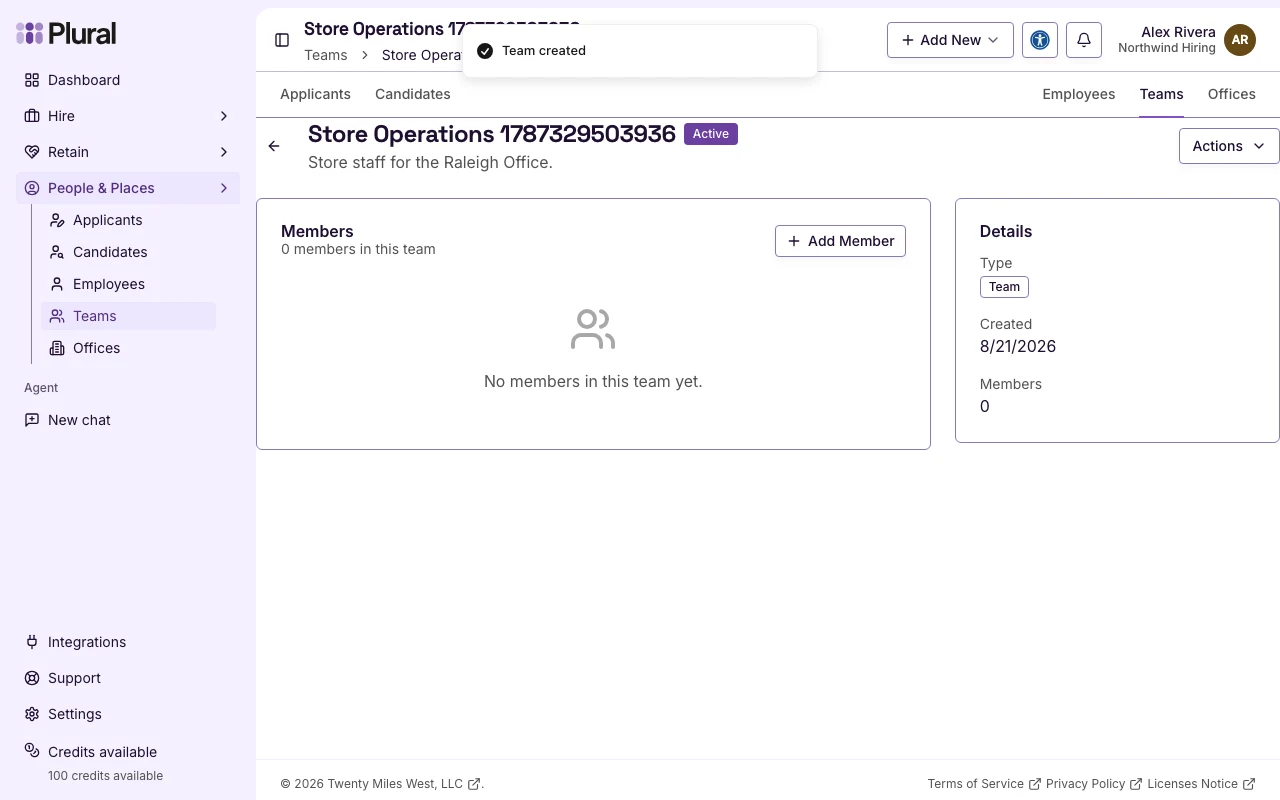Click the Alex Rivera user name
1280x800 pixels.
(1178, 32)
